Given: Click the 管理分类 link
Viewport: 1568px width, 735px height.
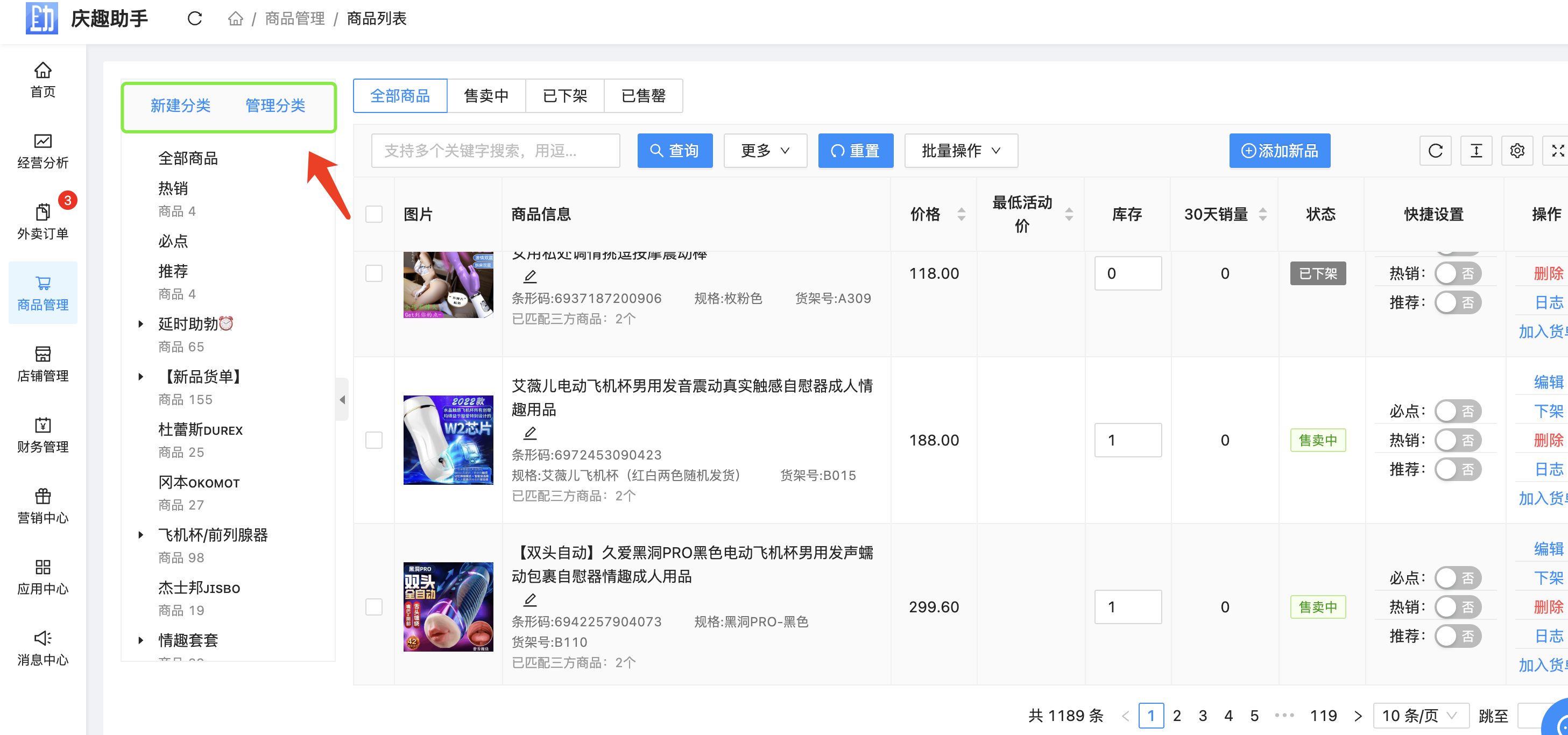Looking at the screenshot, I should (x=274, y=106).
